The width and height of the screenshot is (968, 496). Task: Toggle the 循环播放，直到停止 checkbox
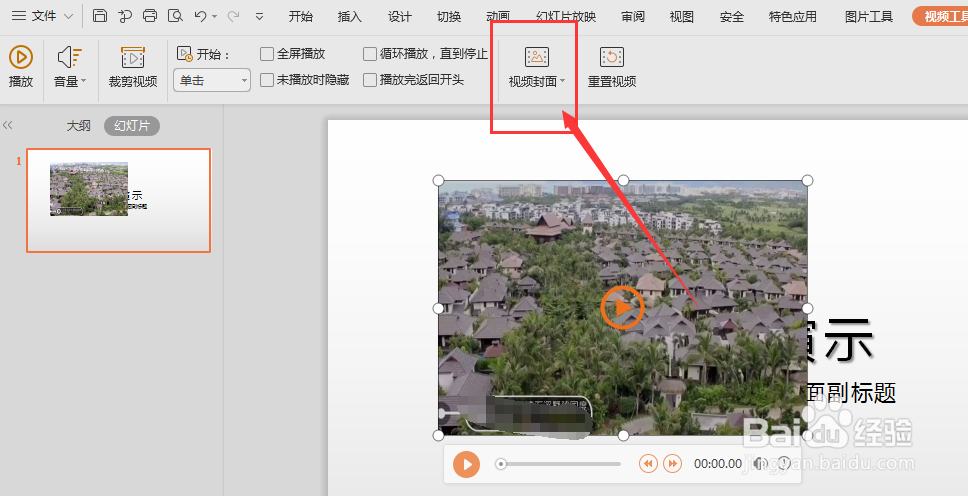click(370, 54)
